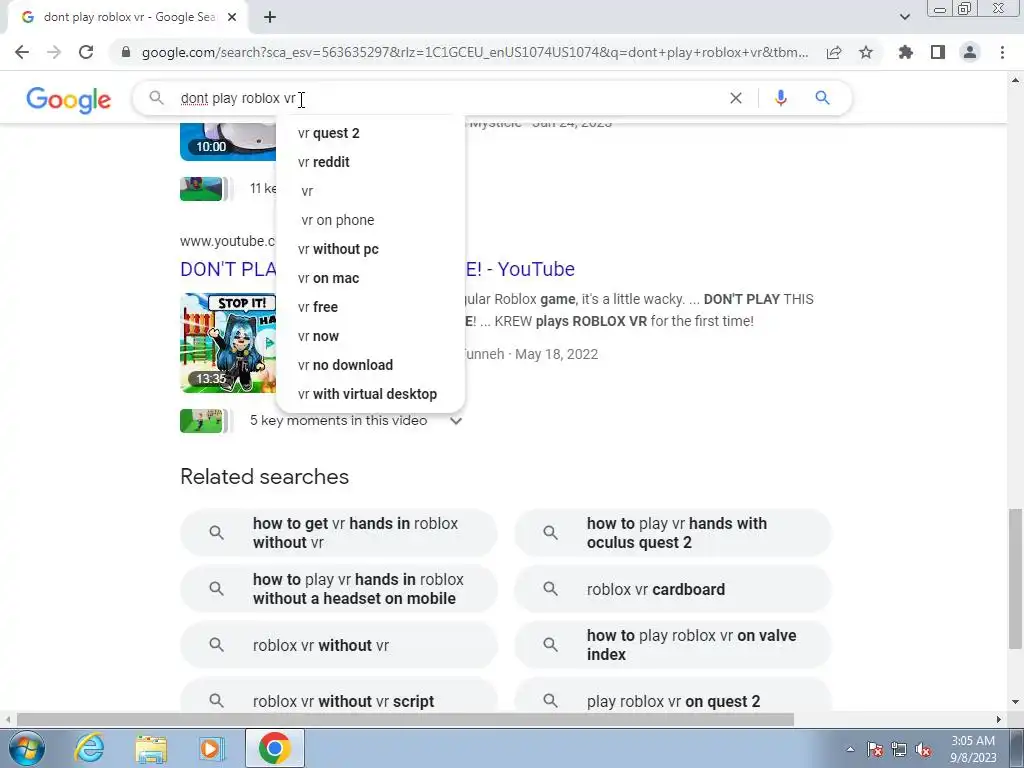Image resolution: width=1024 pixels, height=768 pixels.
Task: Open Chrome profile avatar
Action: 970,52
